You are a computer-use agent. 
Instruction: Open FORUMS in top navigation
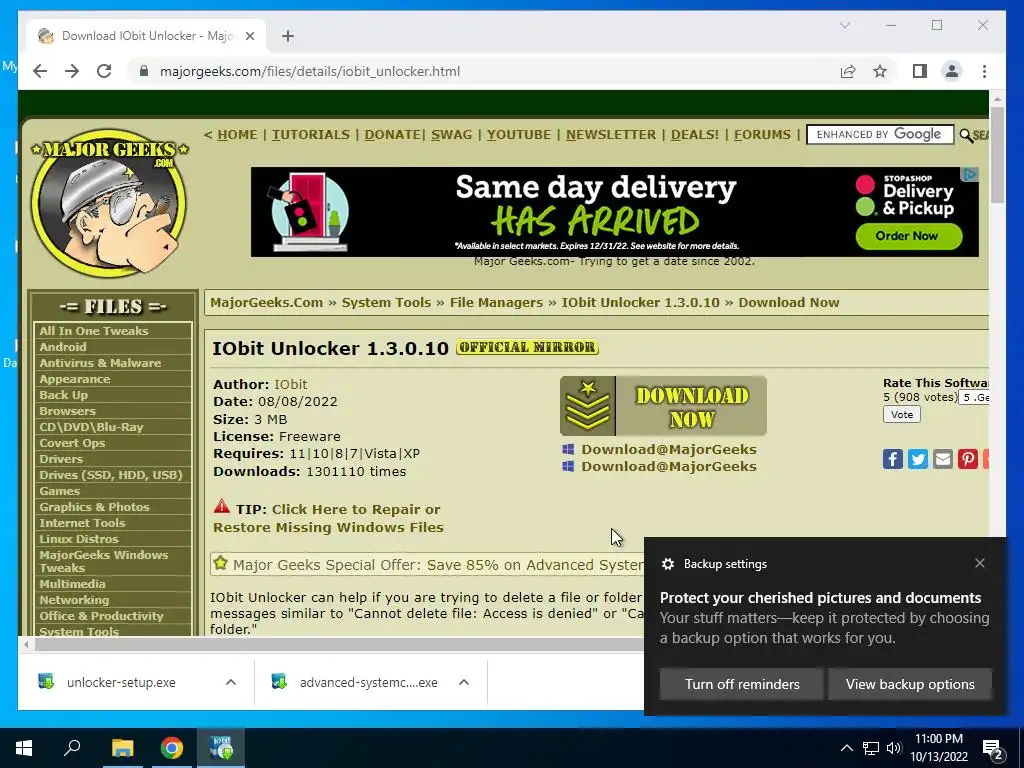(x=762, y=135)
